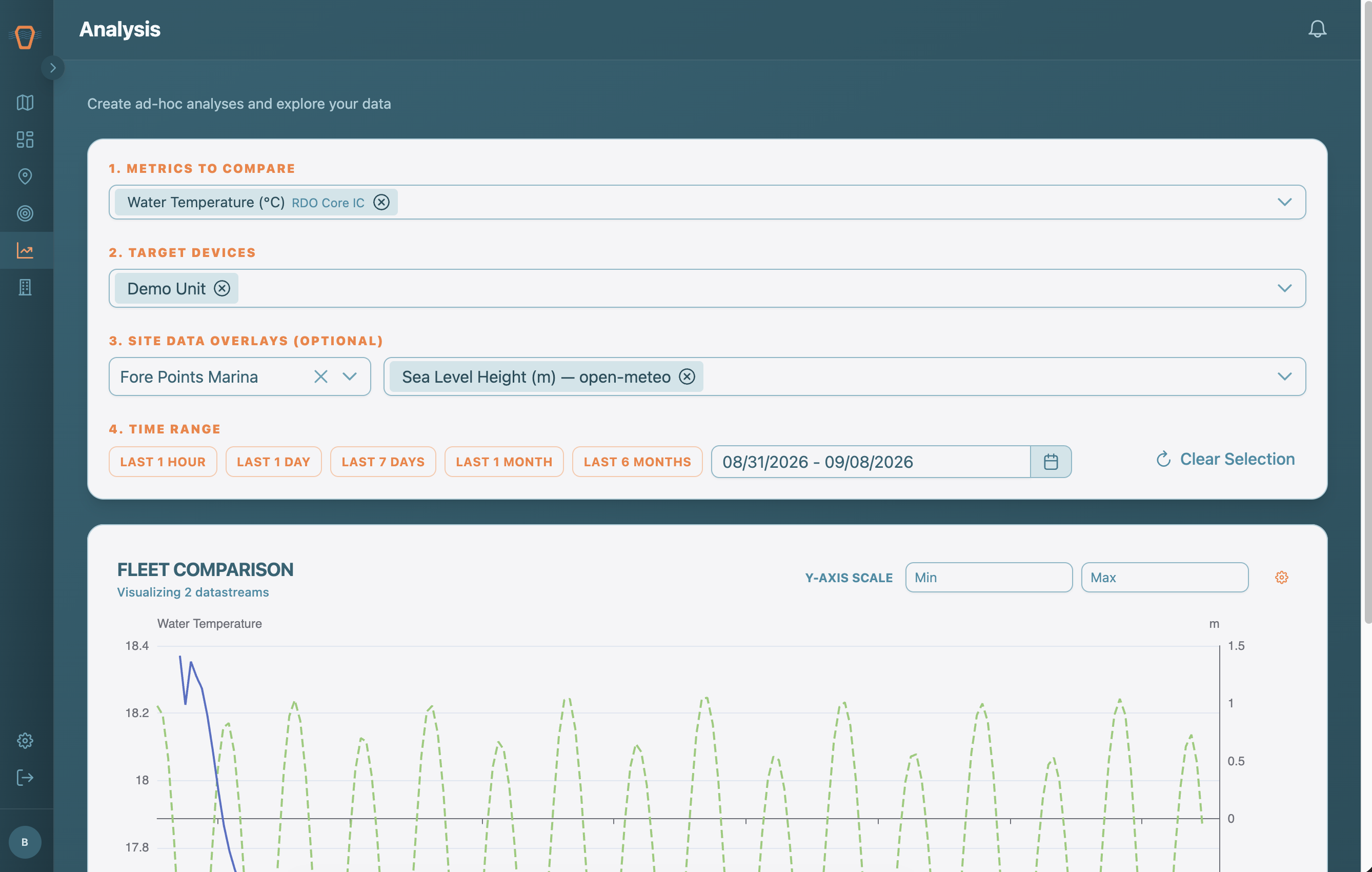Open the location pin page in the sidebar
The image size is (1372, 872).
coord(25,176)
